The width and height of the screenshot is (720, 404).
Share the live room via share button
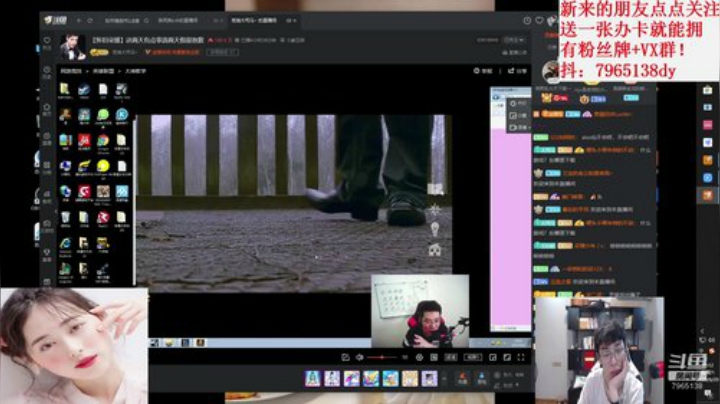click(x=518, y=71)
